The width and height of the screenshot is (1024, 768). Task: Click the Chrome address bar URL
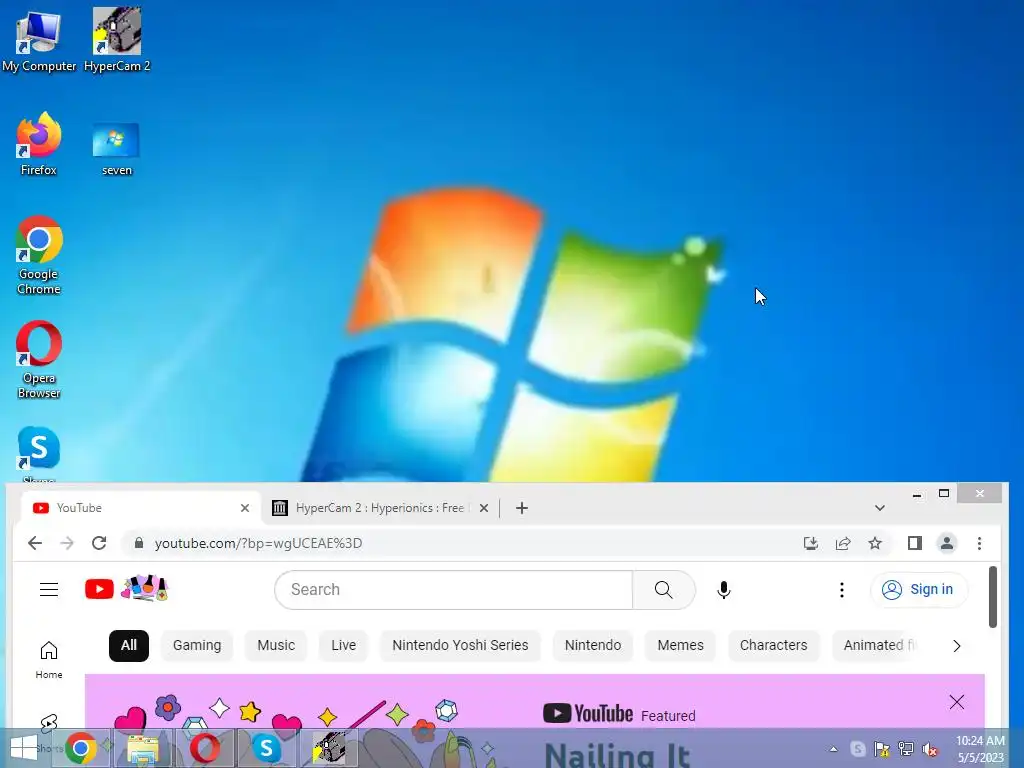pos(258,543)
